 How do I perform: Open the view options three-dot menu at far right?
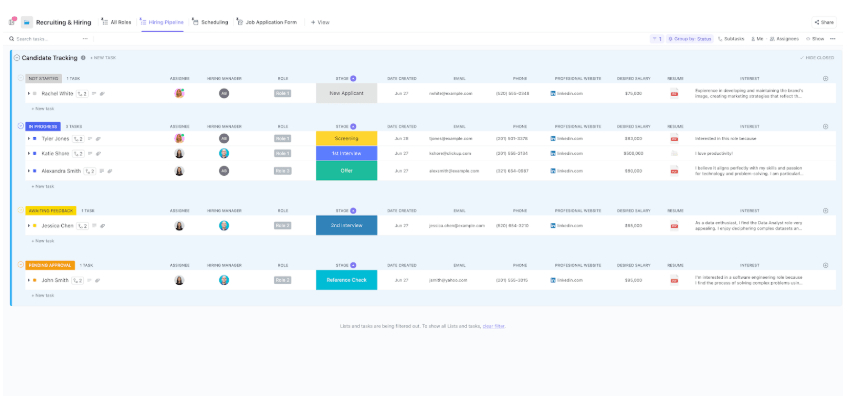(832, 39)
